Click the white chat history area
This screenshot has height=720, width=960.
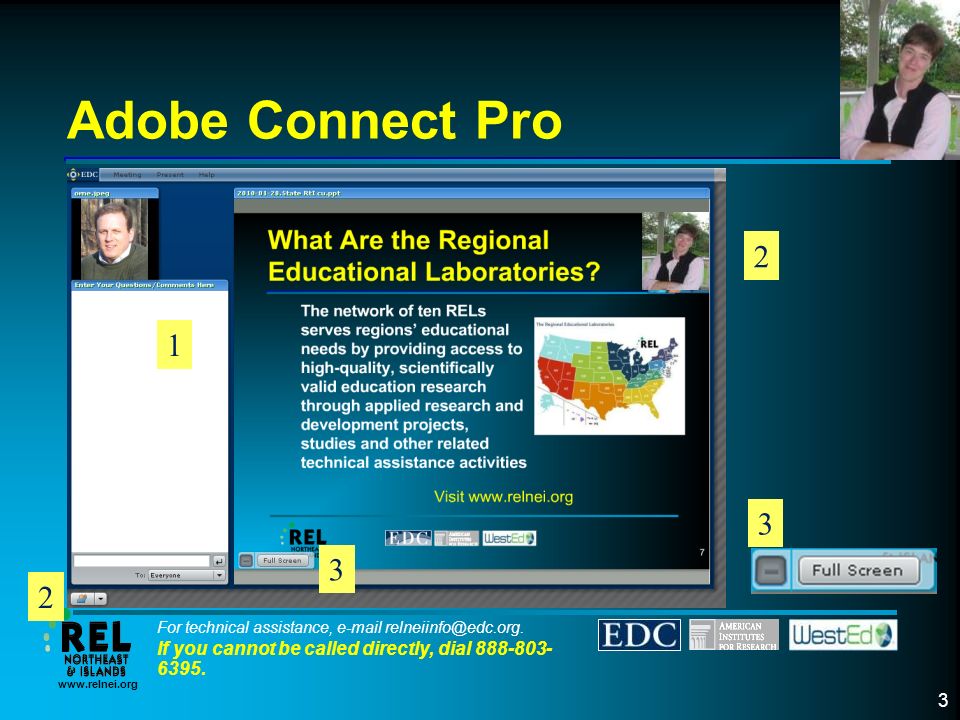(149, 421)
